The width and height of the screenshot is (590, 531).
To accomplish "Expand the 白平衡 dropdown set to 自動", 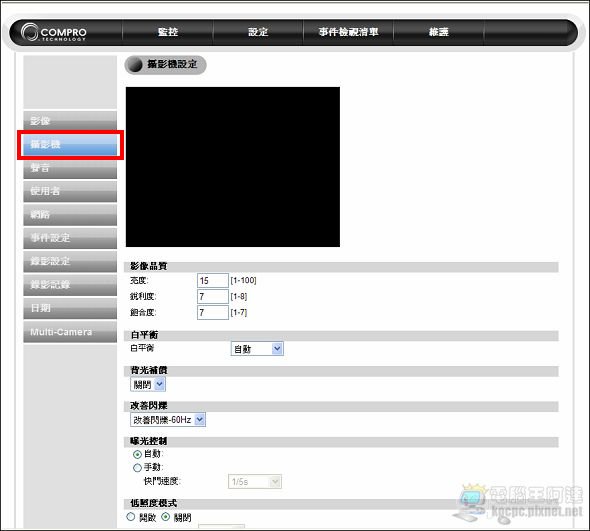I will pyautogui.click(x=257, y=349).
